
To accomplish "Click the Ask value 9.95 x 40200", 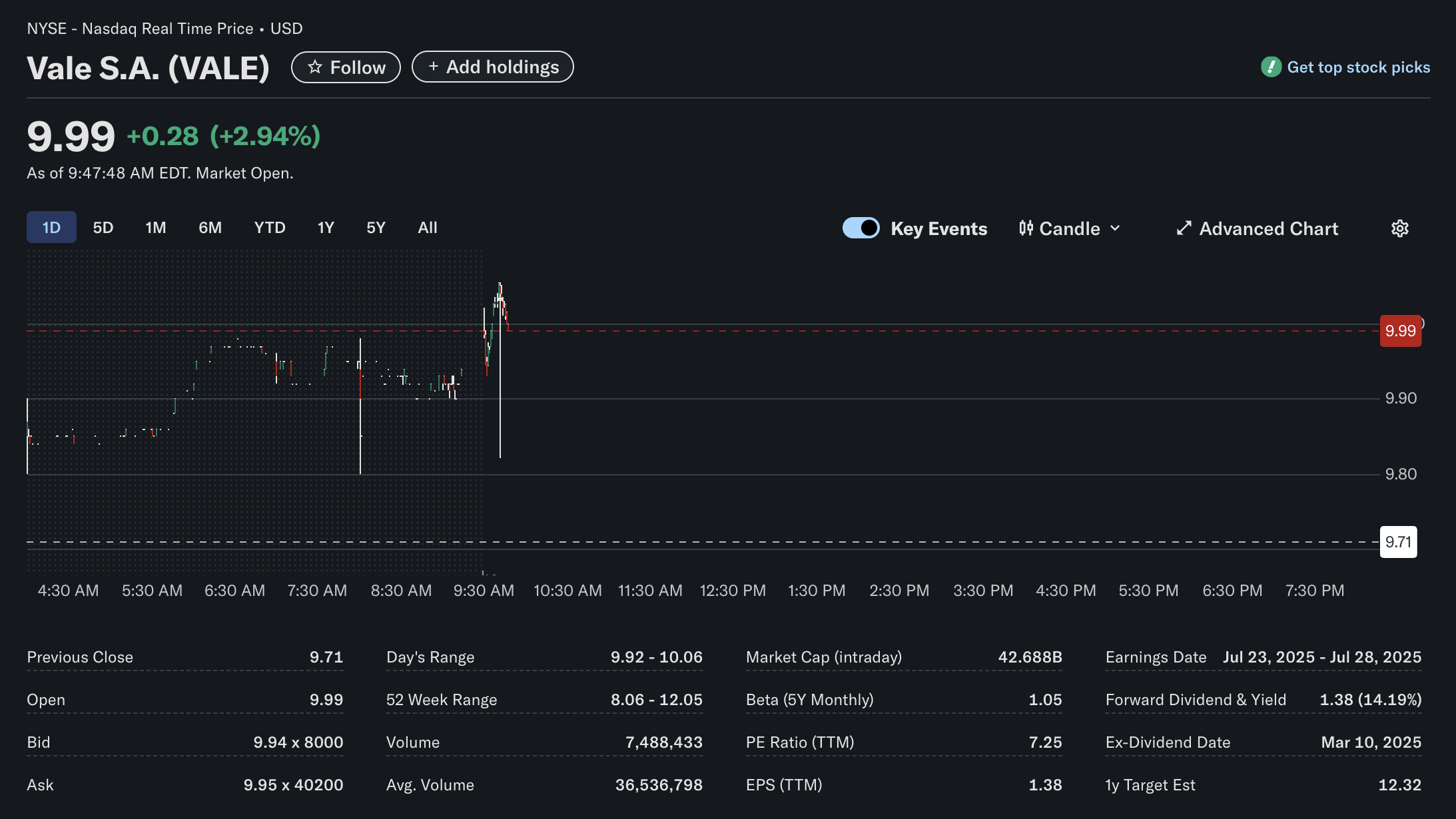I will pos(294,785).
